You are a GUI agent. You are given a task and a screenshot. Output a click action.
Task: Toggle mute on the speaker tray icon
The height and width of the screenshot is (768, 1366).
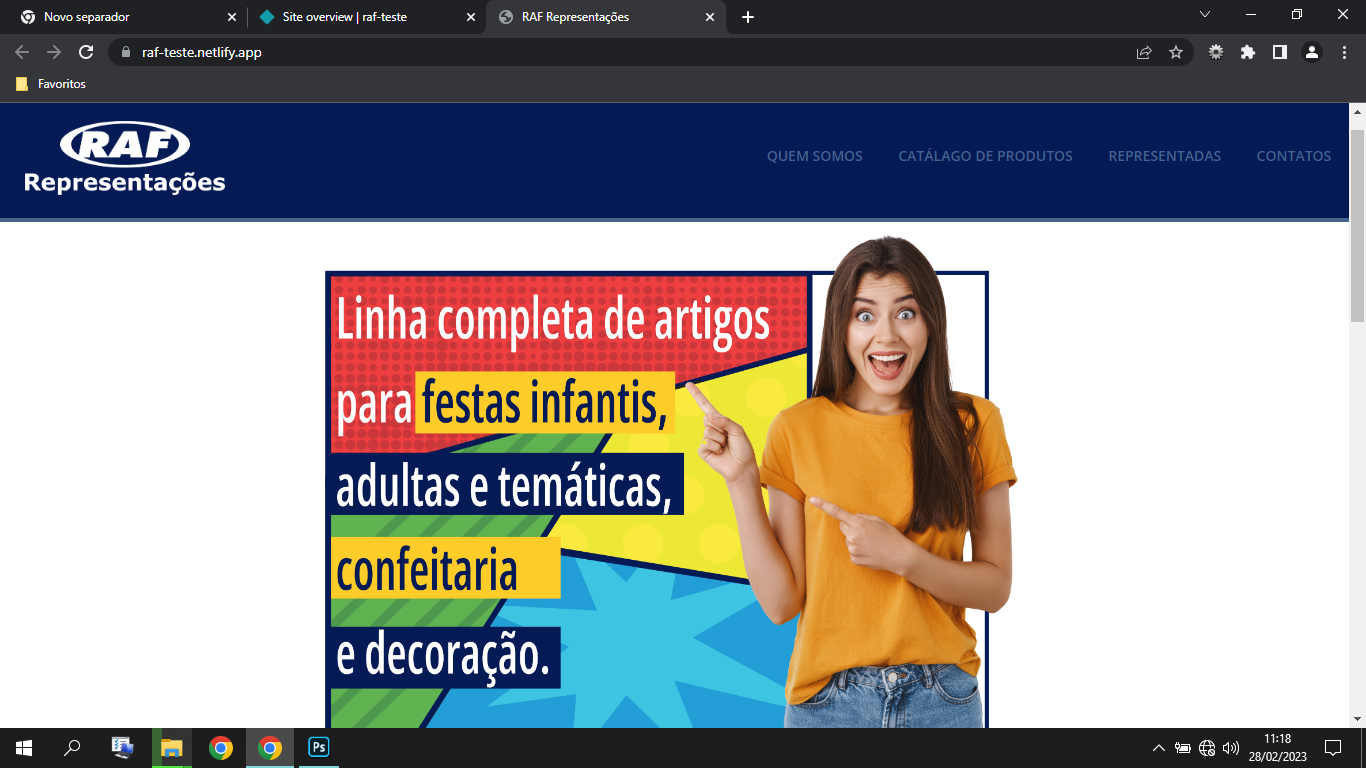1233,746
